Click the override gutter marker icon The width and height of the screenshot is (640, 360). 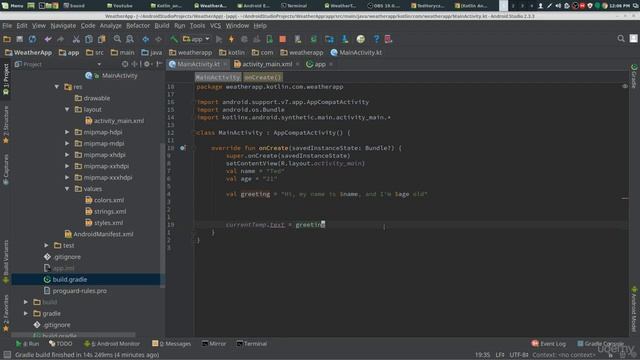(x=182, y=148)
